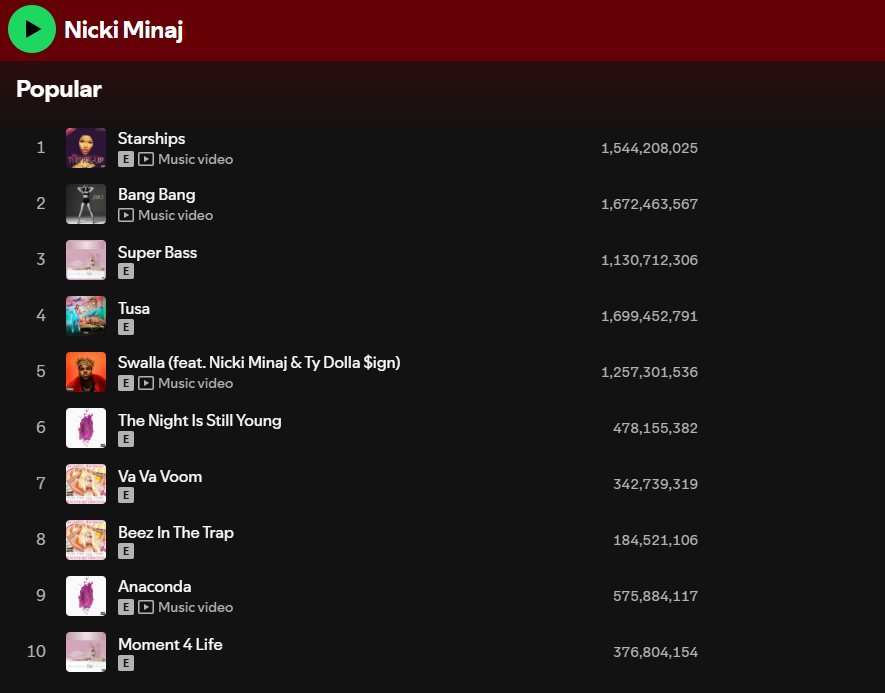
Task: Click the explicit E badge on Anaconda
Action: click(126, 607)
